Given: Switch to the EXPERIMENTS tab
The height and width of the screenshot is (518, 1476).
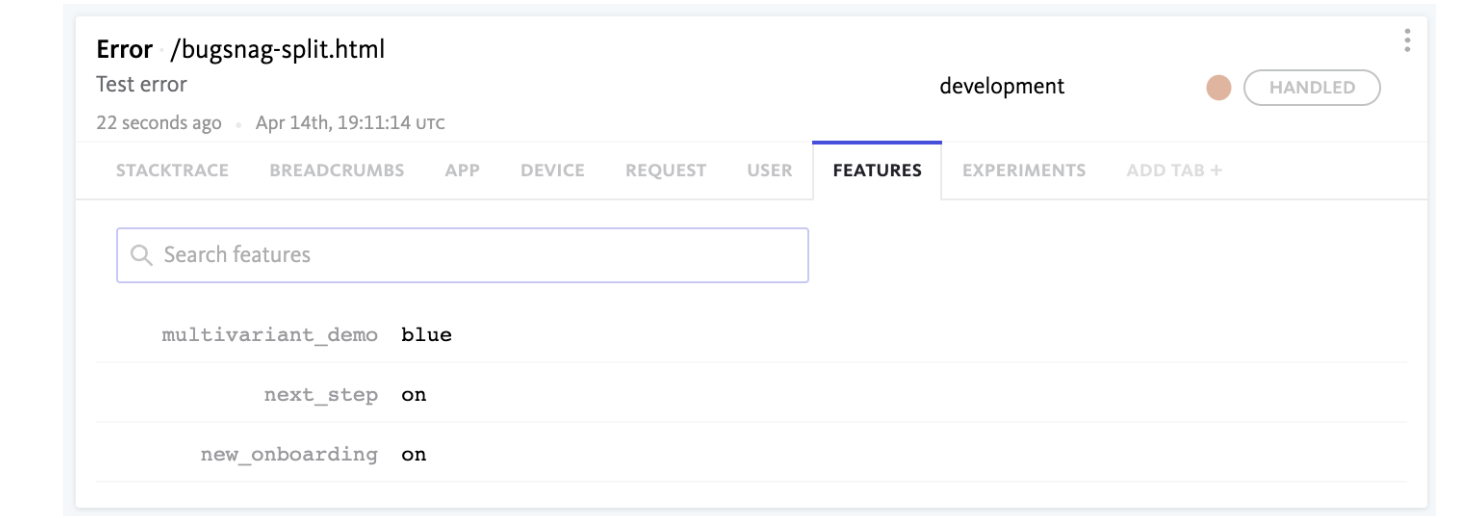Looking at the screenshot, I should click(x=1023, y=170).
